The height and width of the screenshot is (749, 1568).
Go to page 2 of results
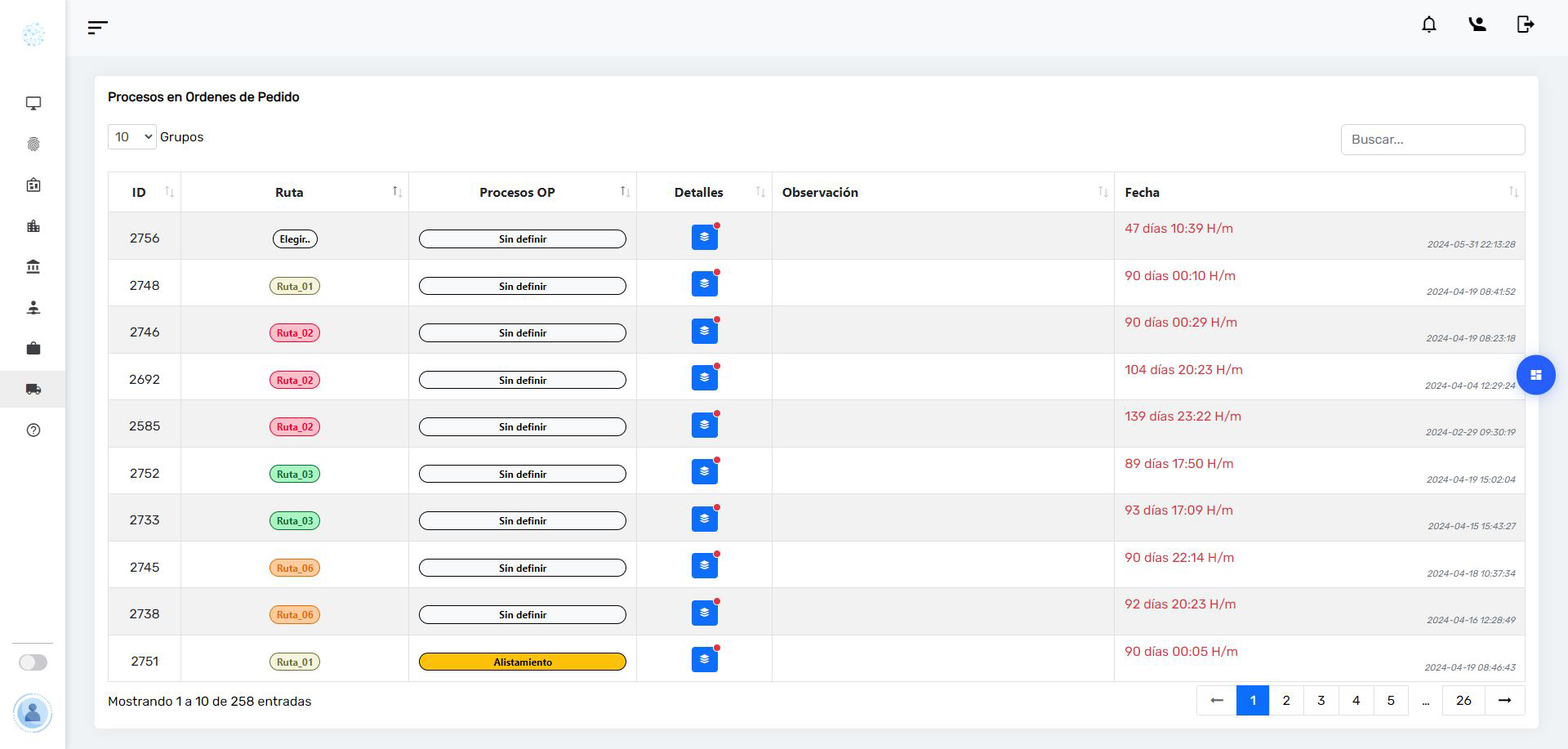[x=1286, y=701]
